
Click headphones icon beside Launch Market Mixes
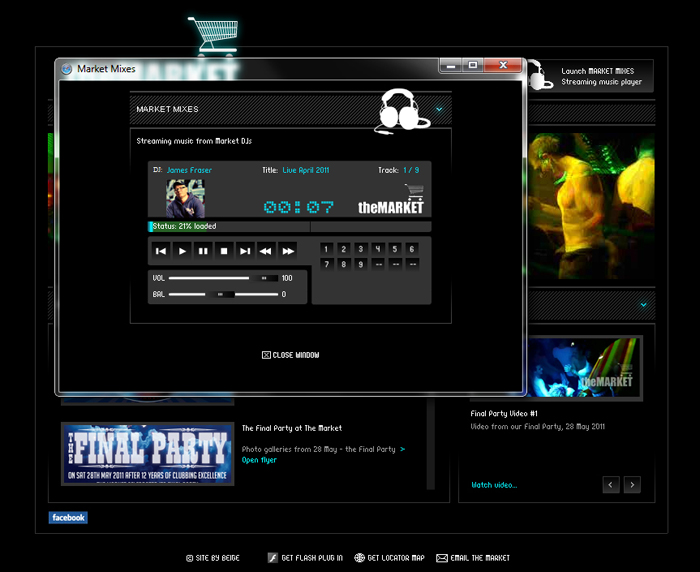point(539,75)
